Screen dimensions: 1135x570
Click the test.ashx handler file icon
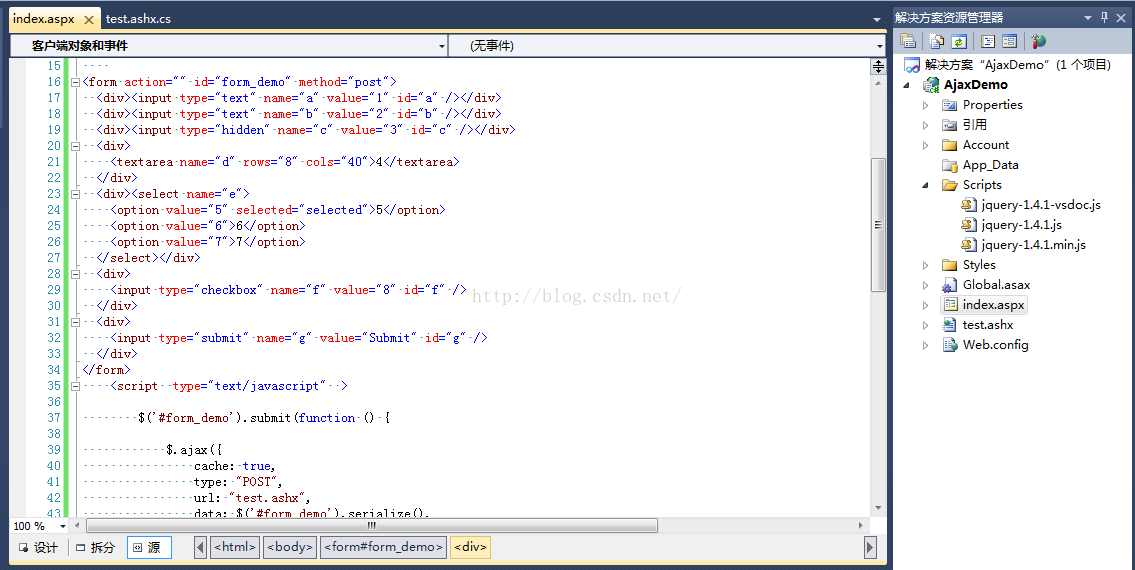[x=950, y=325]
